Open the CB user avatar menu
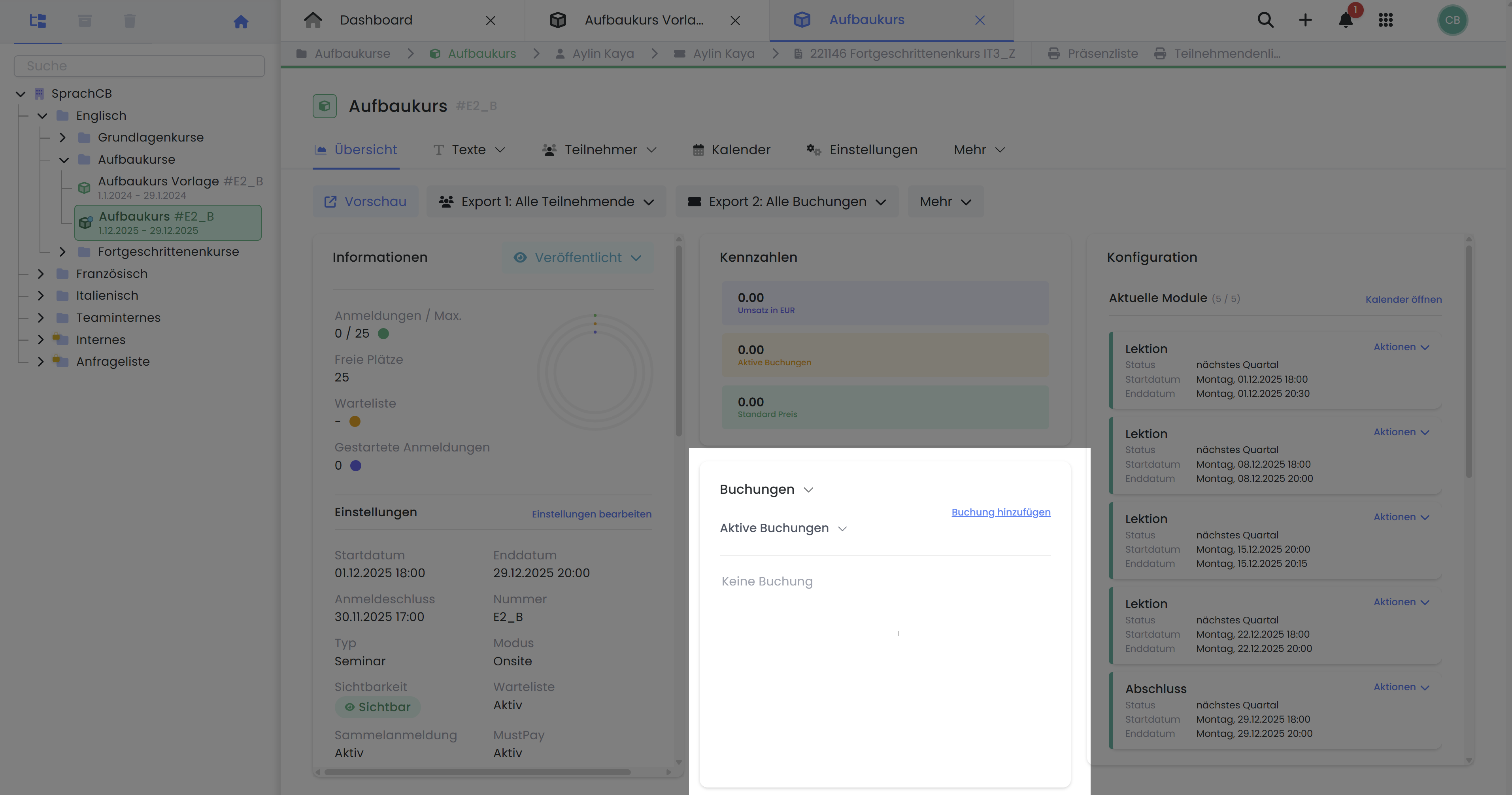 (1453, 19)
